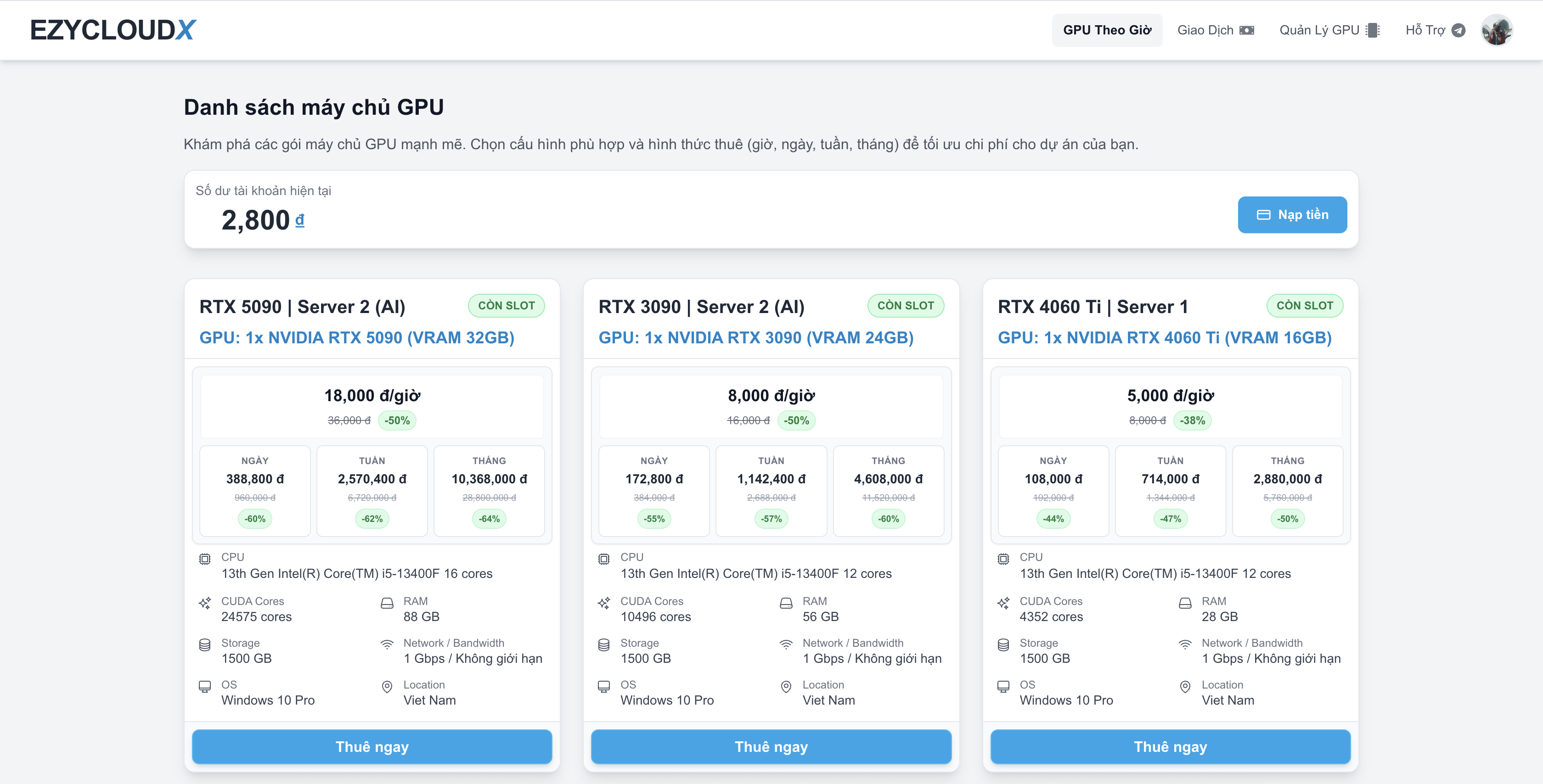Click the RAM icon on the RTX 4060 Ti card
This screenshot has height=784, width=1543.
coord(1185,605)
